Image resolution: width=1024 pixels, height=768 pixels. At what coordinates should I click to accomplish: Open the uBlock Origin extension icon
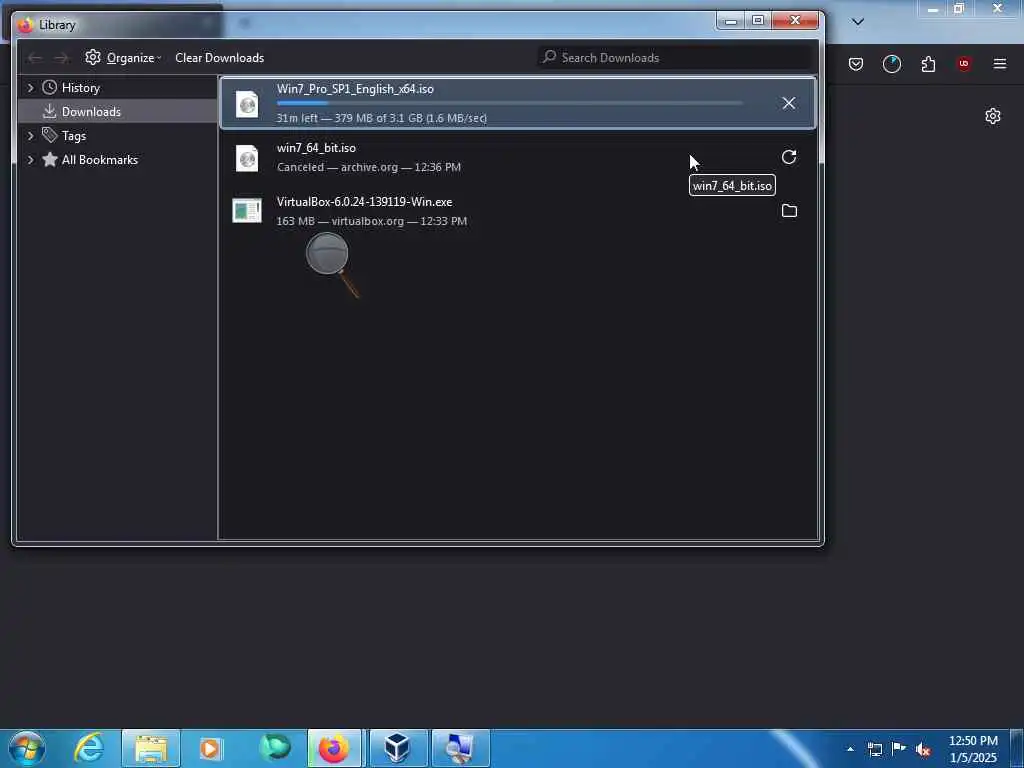(x=964, y=63)
